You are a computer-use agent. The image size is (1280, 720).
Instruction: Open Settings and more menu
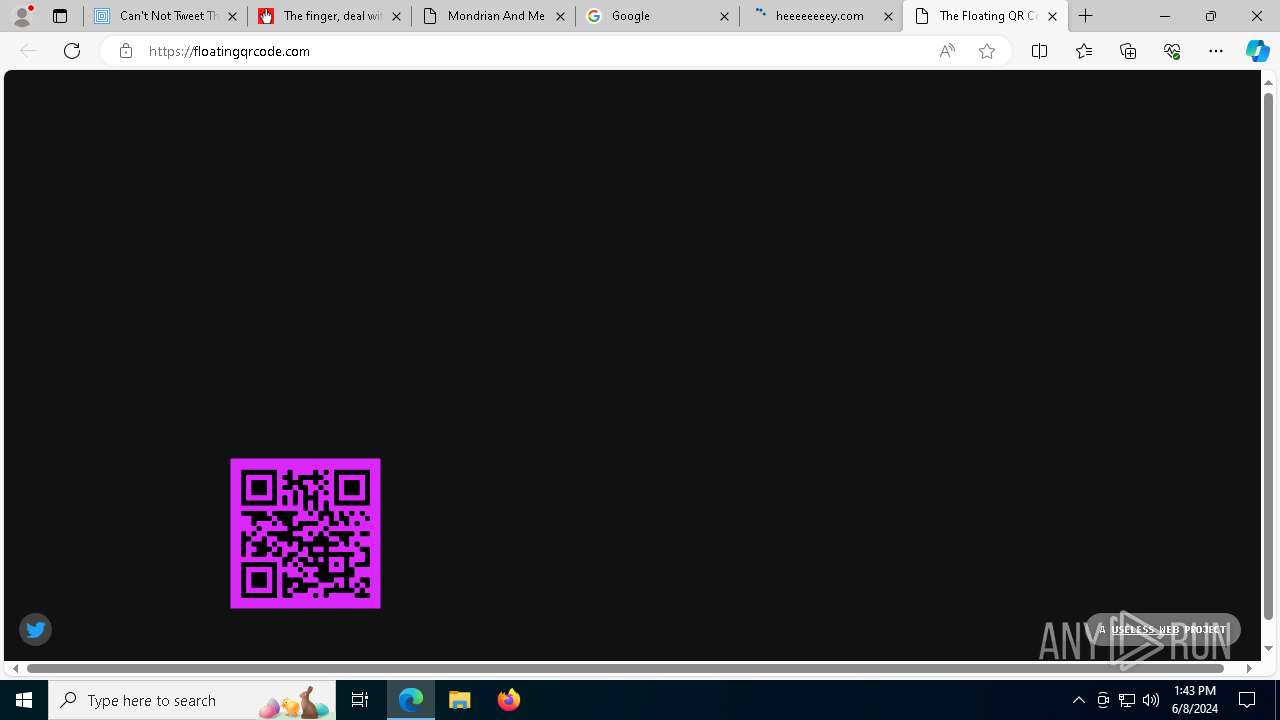[x=1216, y=51]
